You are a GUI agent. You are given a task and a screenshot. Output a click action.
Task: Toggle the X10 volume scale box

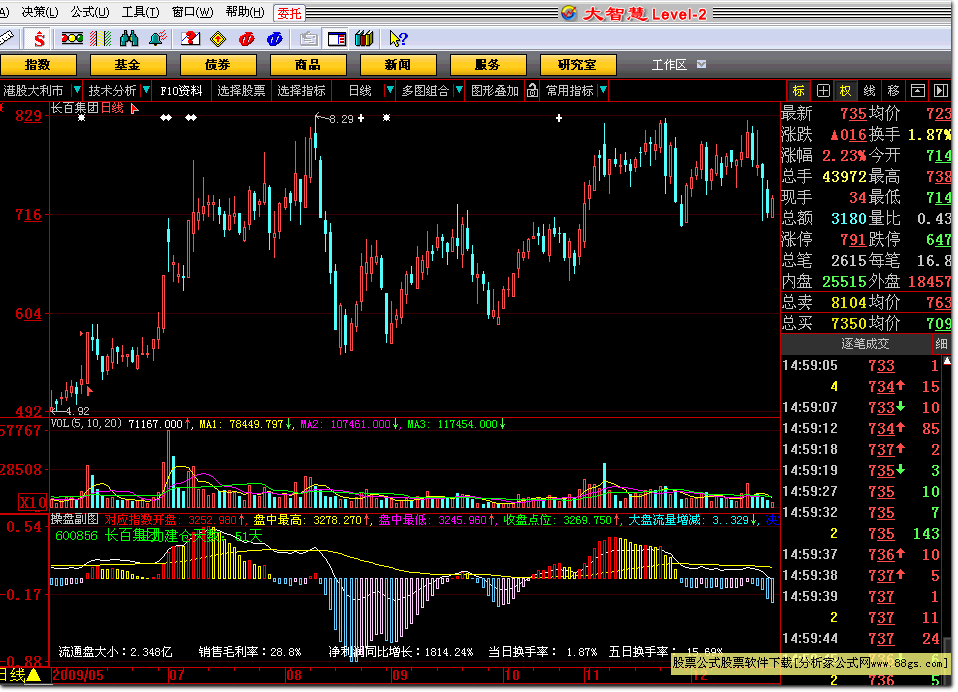[x=32, y=502]
